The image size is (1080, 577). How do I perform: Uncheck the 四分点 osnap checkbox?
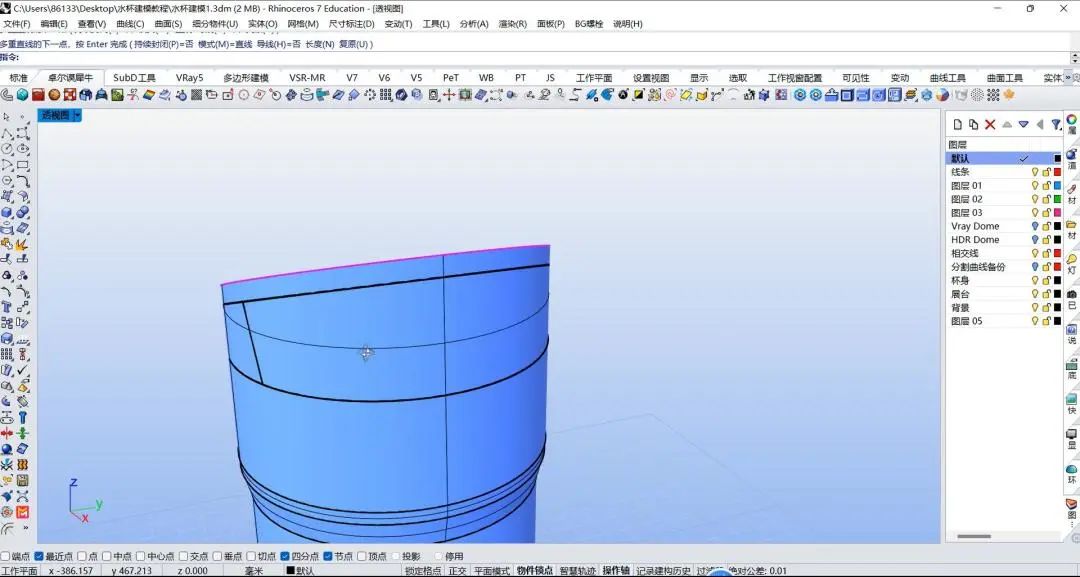[284, 556]
